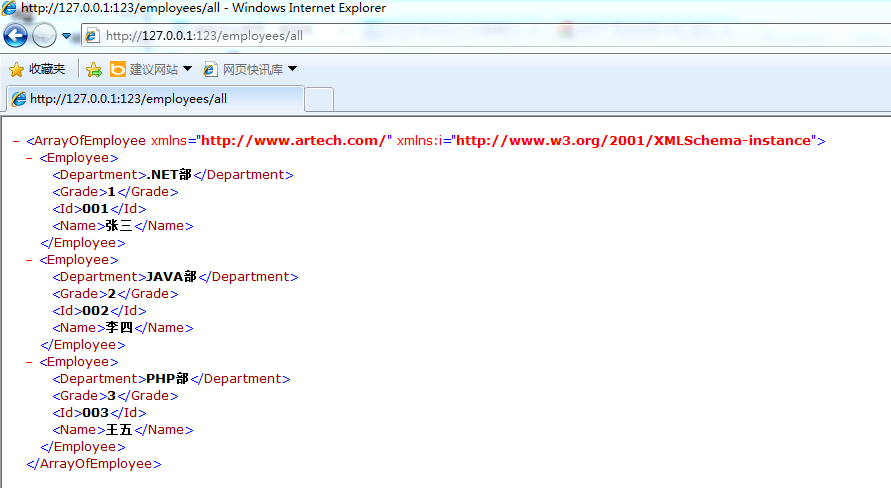Expand the 网页快讯库 dropdown arrow
The height and width of the screenshot is (488, 891).
pos(292,69)
